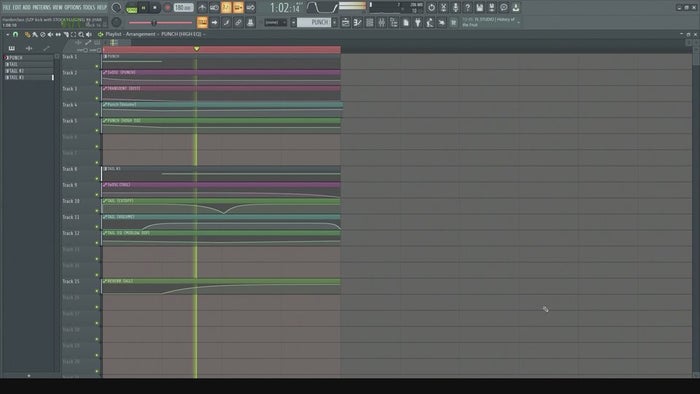700x394 pixels.
Task: Open the project info page icon
Action: (x=406, y=22)
